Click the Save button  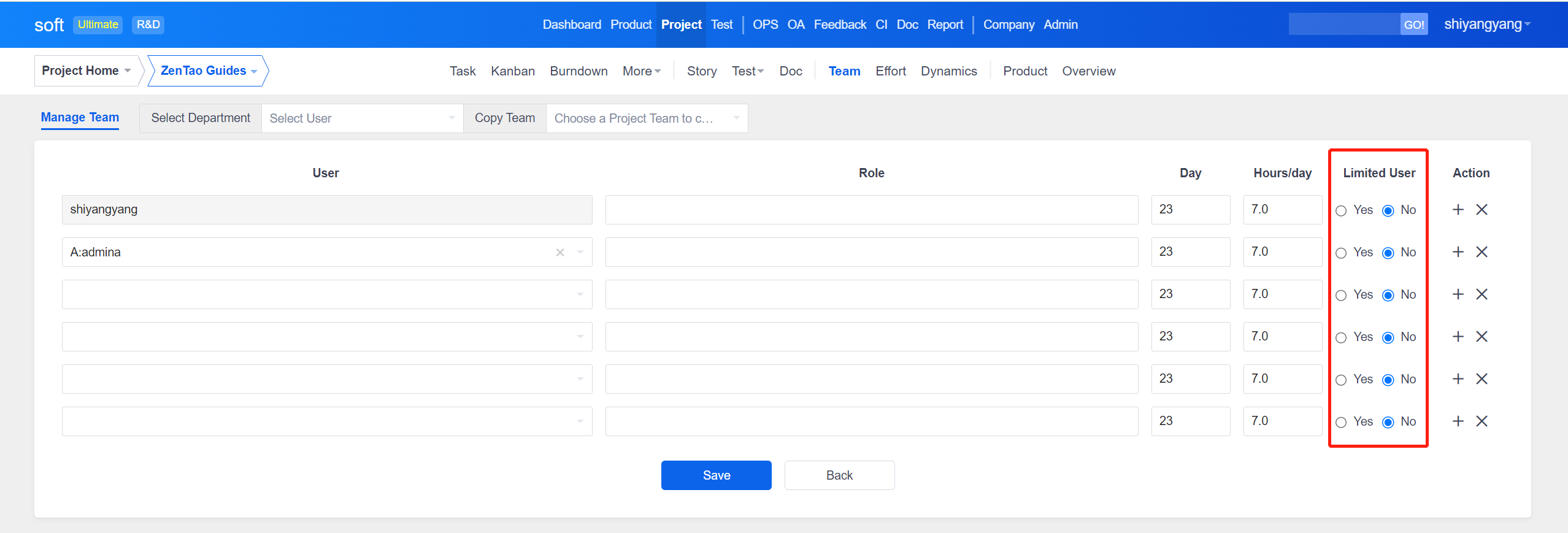tap(716, 475)
